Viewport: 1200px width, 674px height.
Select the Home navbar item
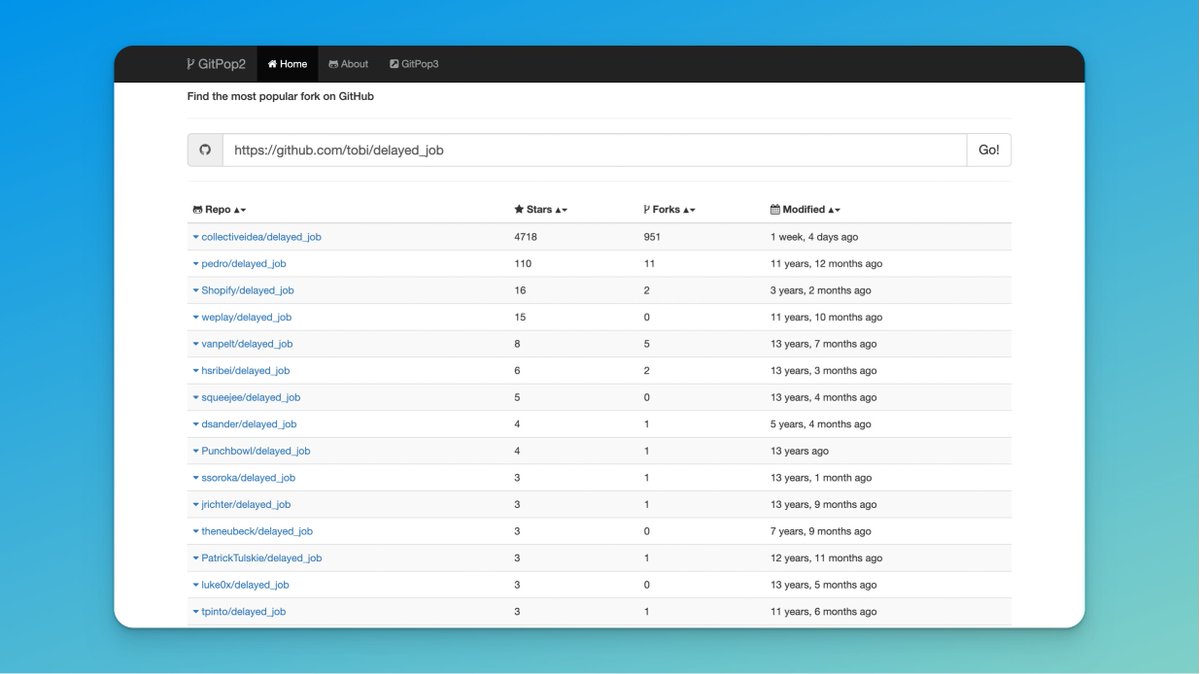[287, 64]
